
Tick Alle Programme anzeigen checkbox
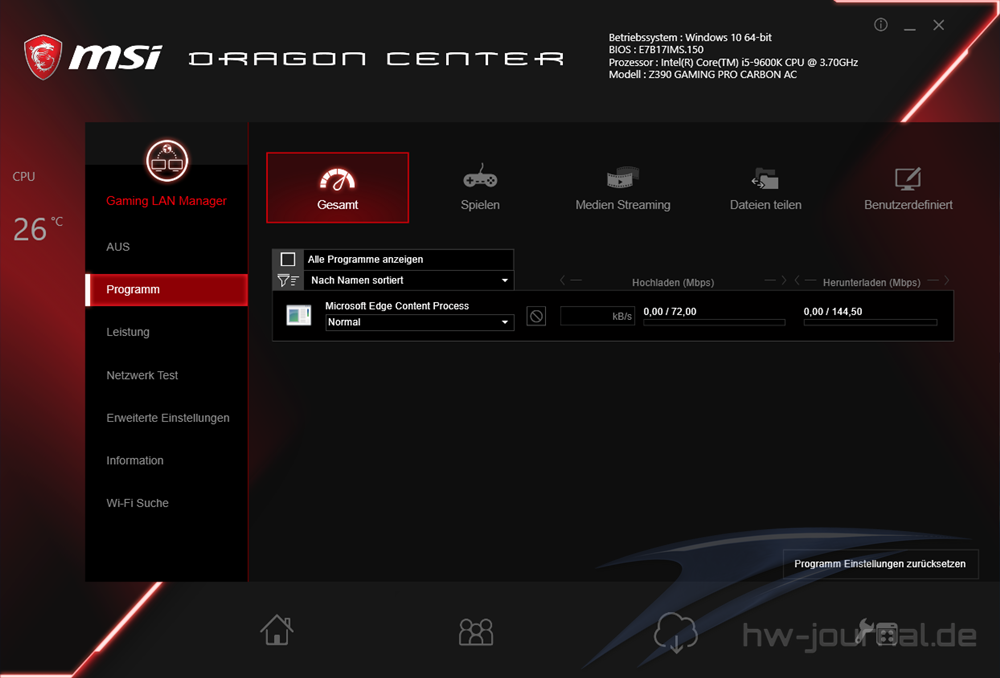coord(288,259)
